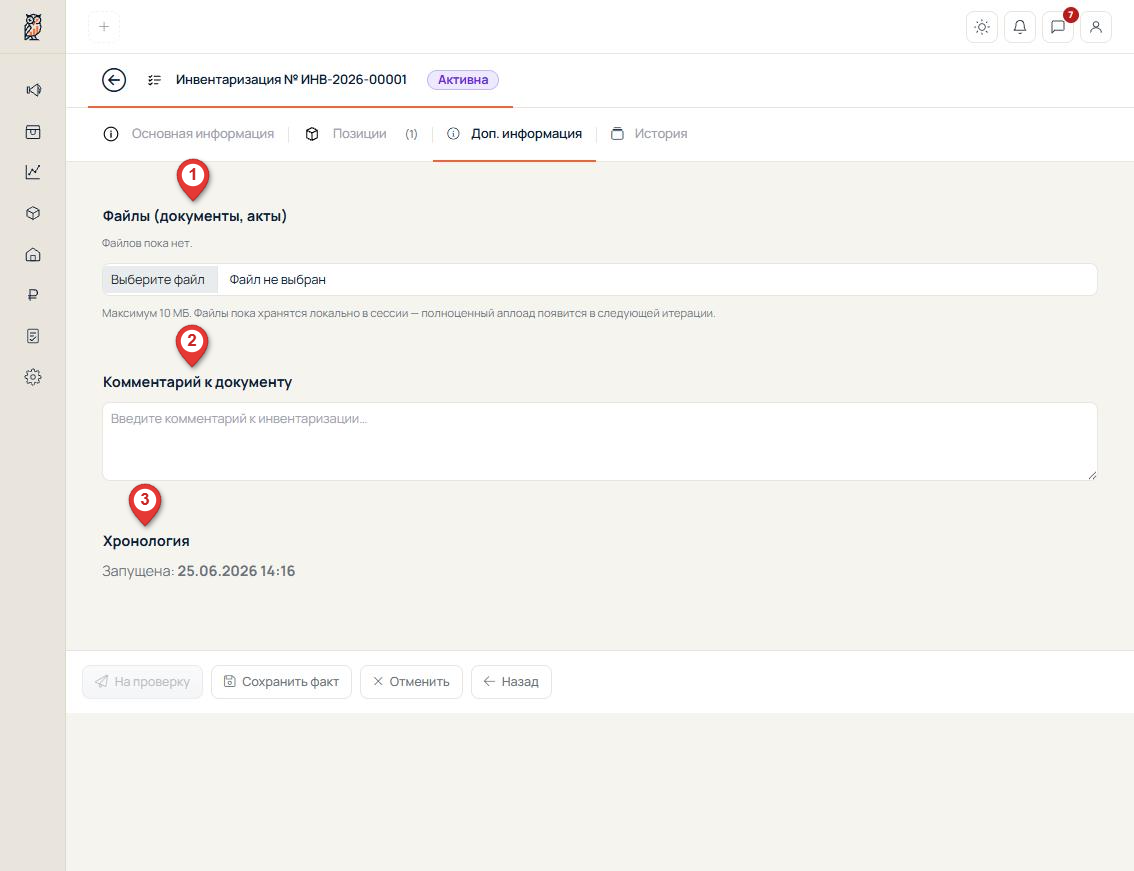Open the notifications bell
The image size is (1134, 871).
[x=1020, y=27]
